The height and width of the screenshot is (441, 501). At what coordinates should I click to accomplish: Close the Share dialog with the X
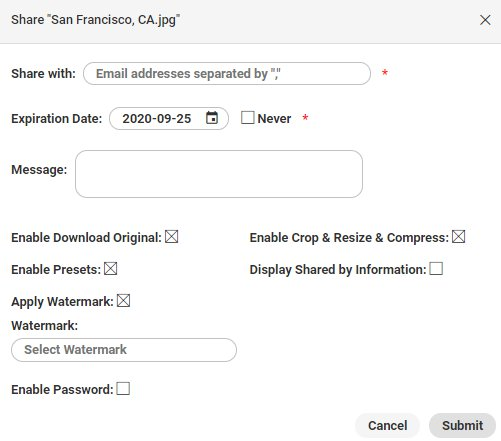point(485,20)
